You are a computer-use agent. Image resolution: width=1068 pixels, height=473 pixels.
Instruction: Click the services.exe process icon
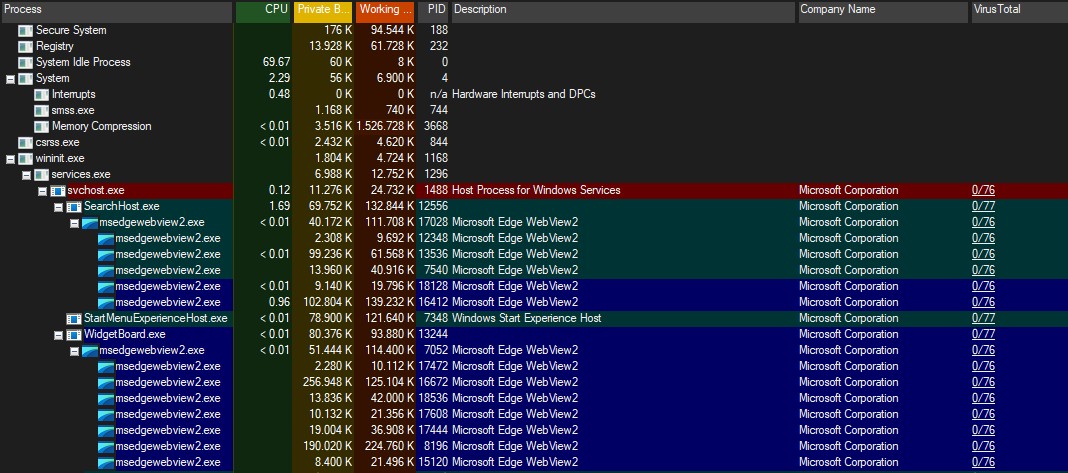(x=42, y=174)
